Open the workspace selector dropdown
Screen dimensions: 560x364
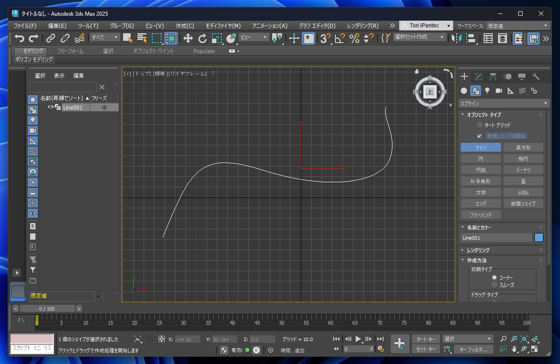pyautogui.click(x=517, y=26)
